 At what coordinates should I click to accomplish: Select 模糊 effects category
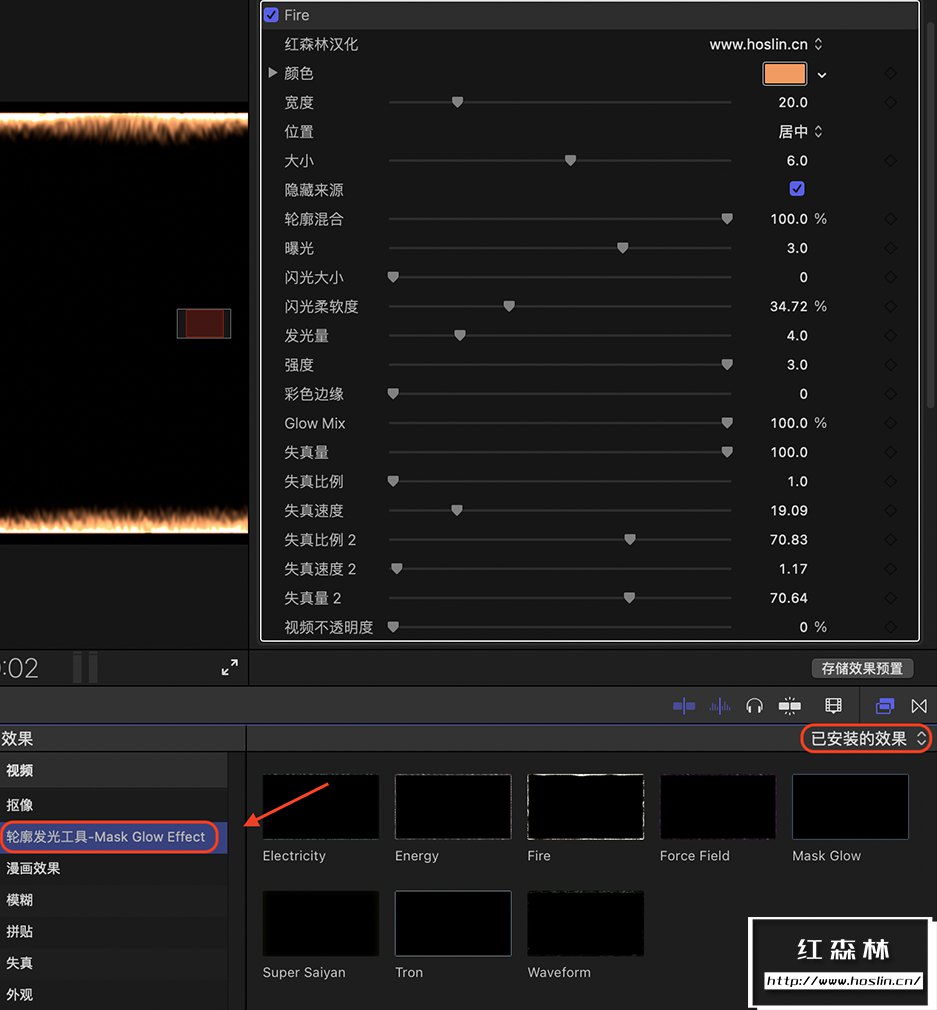pos(113,900)
